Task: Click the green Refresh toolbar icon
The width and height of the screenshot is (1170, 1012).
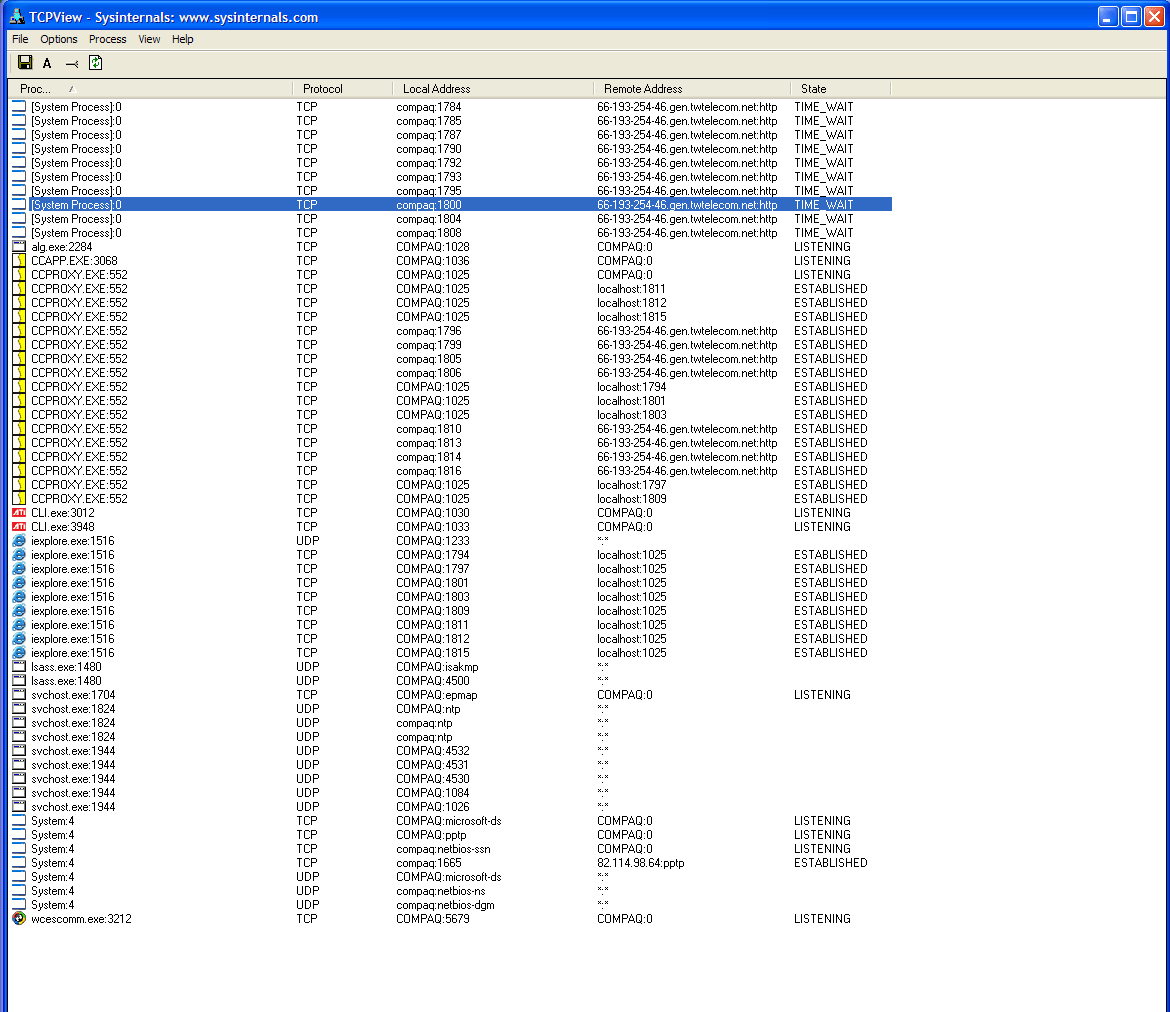Action: 96,63
